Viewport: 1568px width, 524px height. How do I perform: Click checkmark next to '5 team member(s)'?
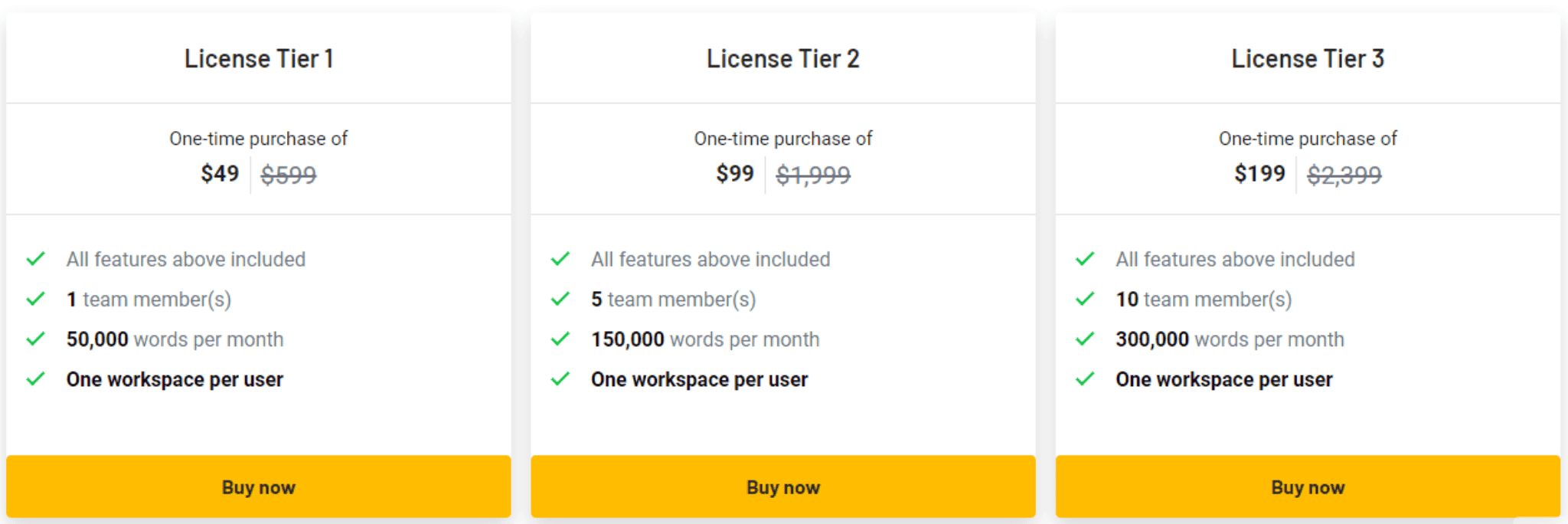[560, 299]
